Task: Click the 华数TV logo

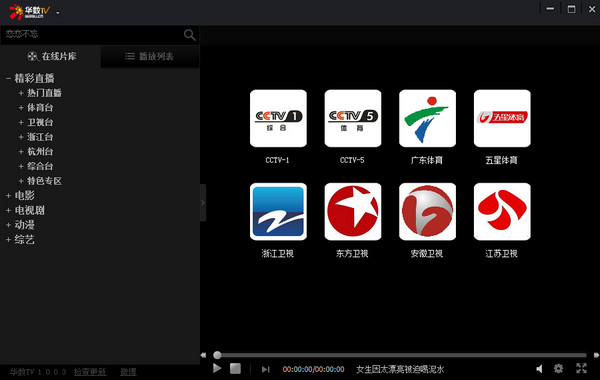Action: coord(29,12)
